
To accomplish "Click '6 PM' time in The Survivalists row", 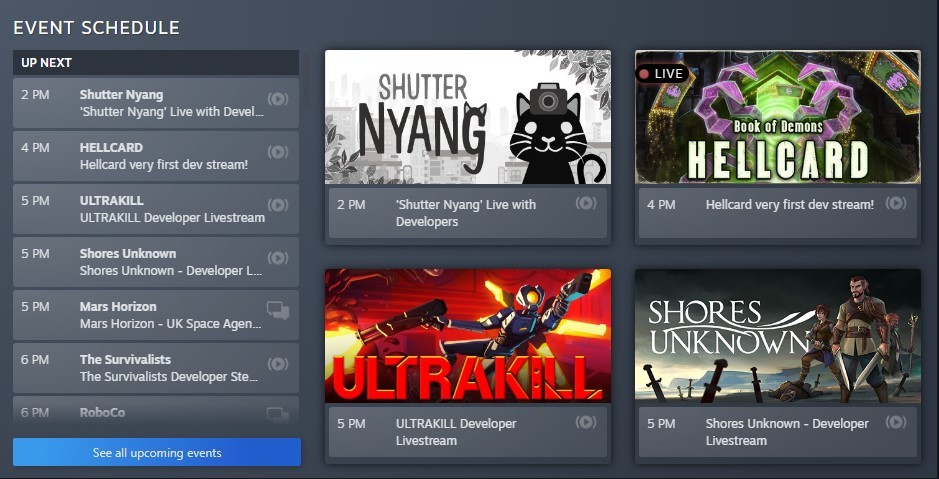I will tap(35, 359).
